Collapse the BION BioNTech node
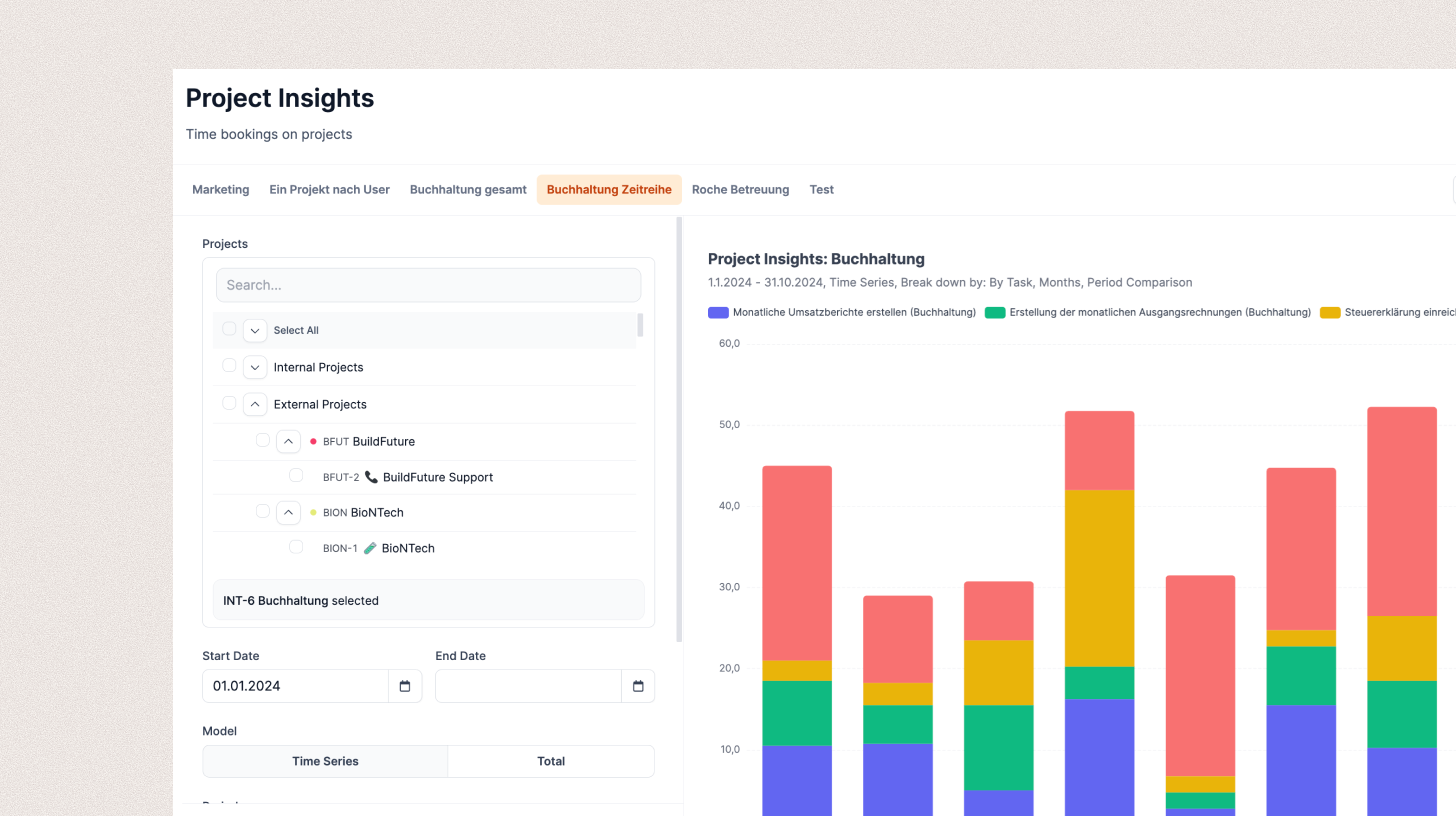This screenshot has height=816, width=1456. point(288,512)
